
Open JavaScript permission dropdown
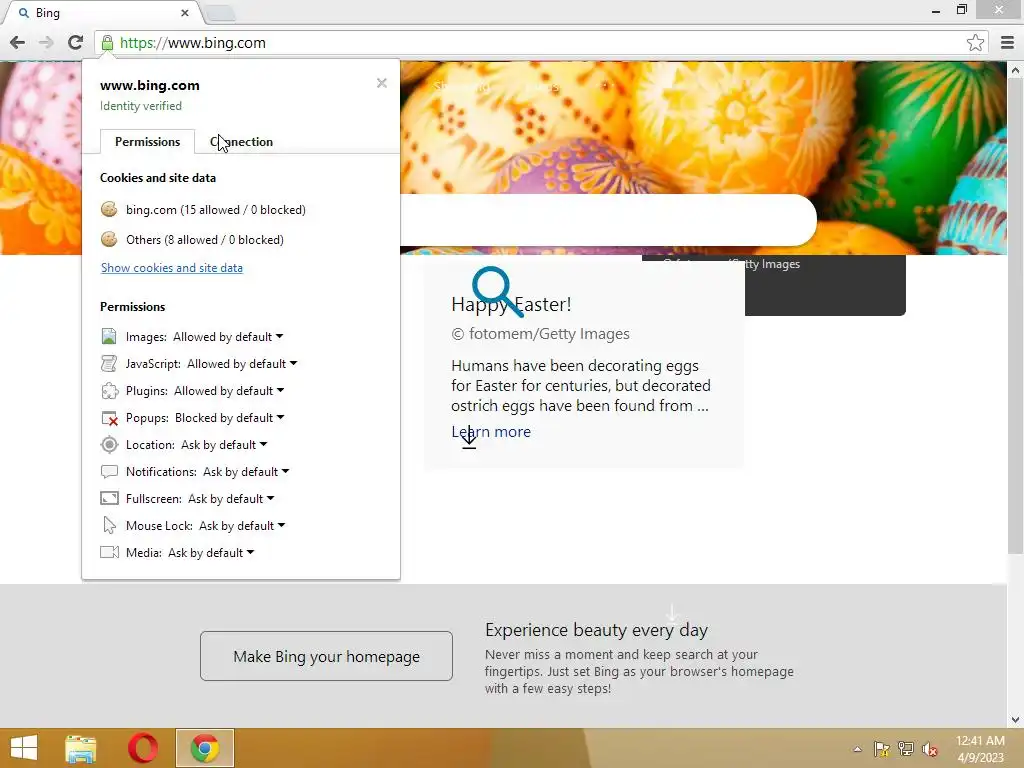pos(242,364)
